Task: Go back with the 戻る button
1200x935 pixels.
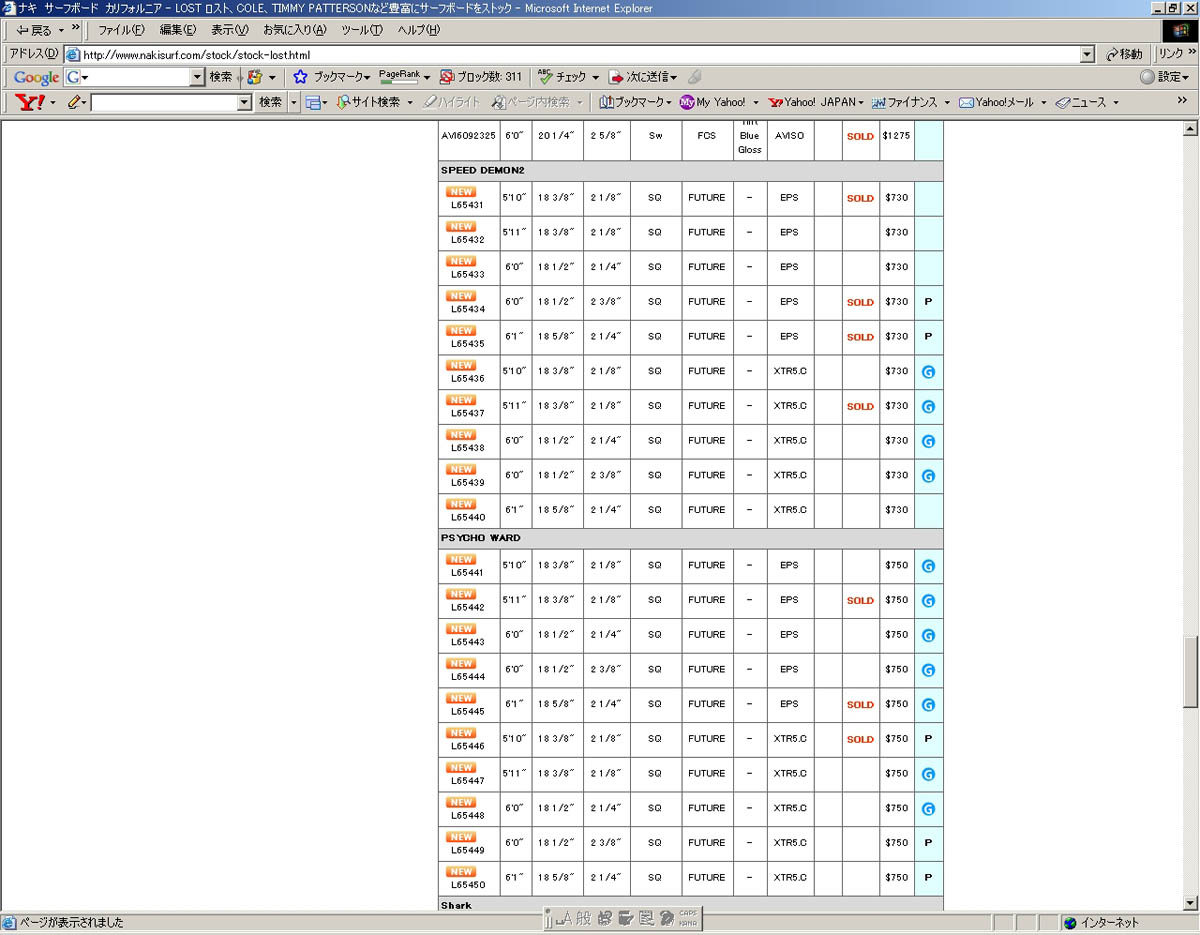Action: (34, 30)
